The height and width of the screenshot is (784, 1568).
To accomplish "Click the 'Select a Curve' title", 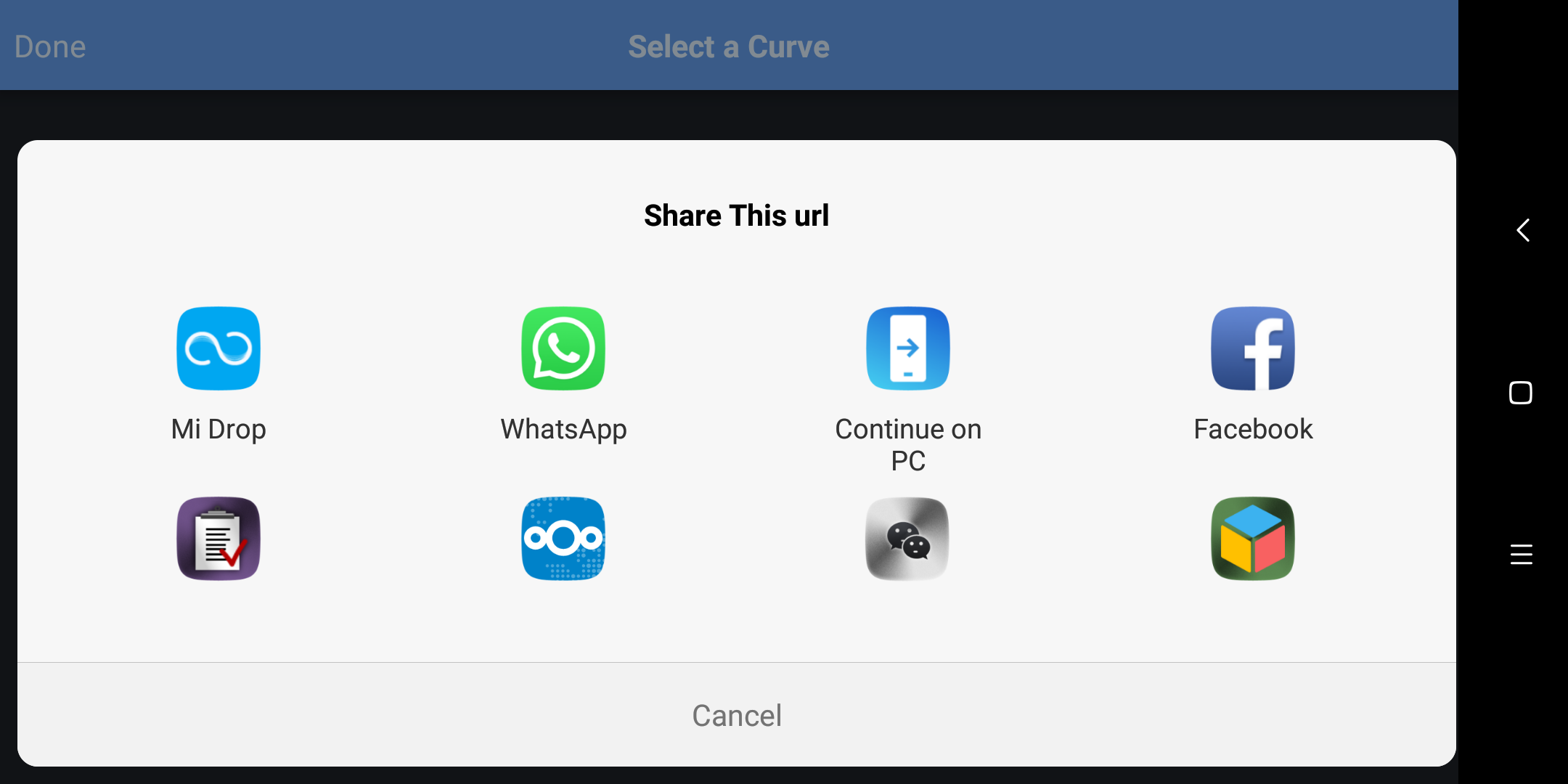I will click(x=729, y=46).
